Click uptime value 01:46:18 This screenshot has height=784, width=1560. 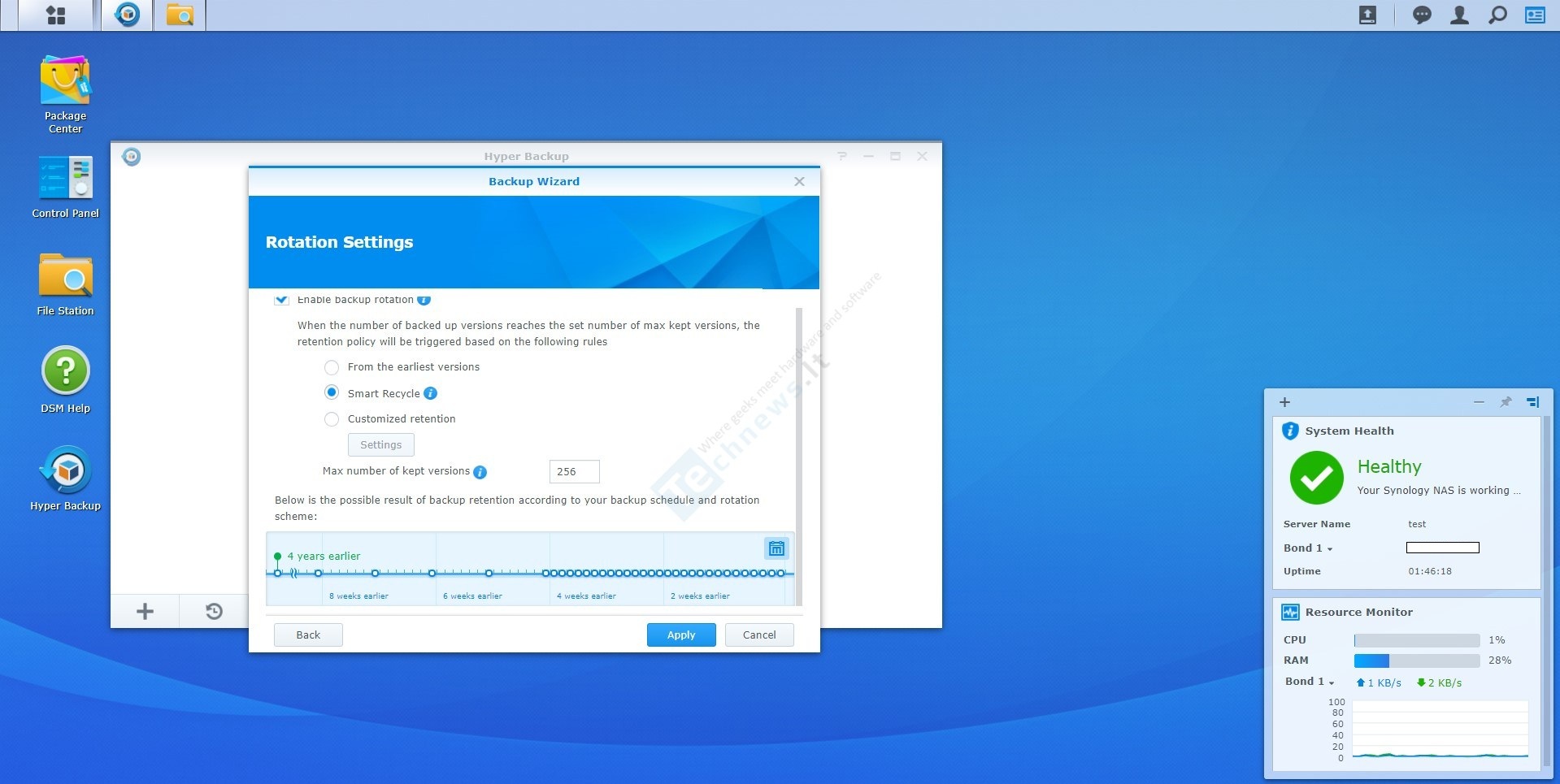(1430, 572)
